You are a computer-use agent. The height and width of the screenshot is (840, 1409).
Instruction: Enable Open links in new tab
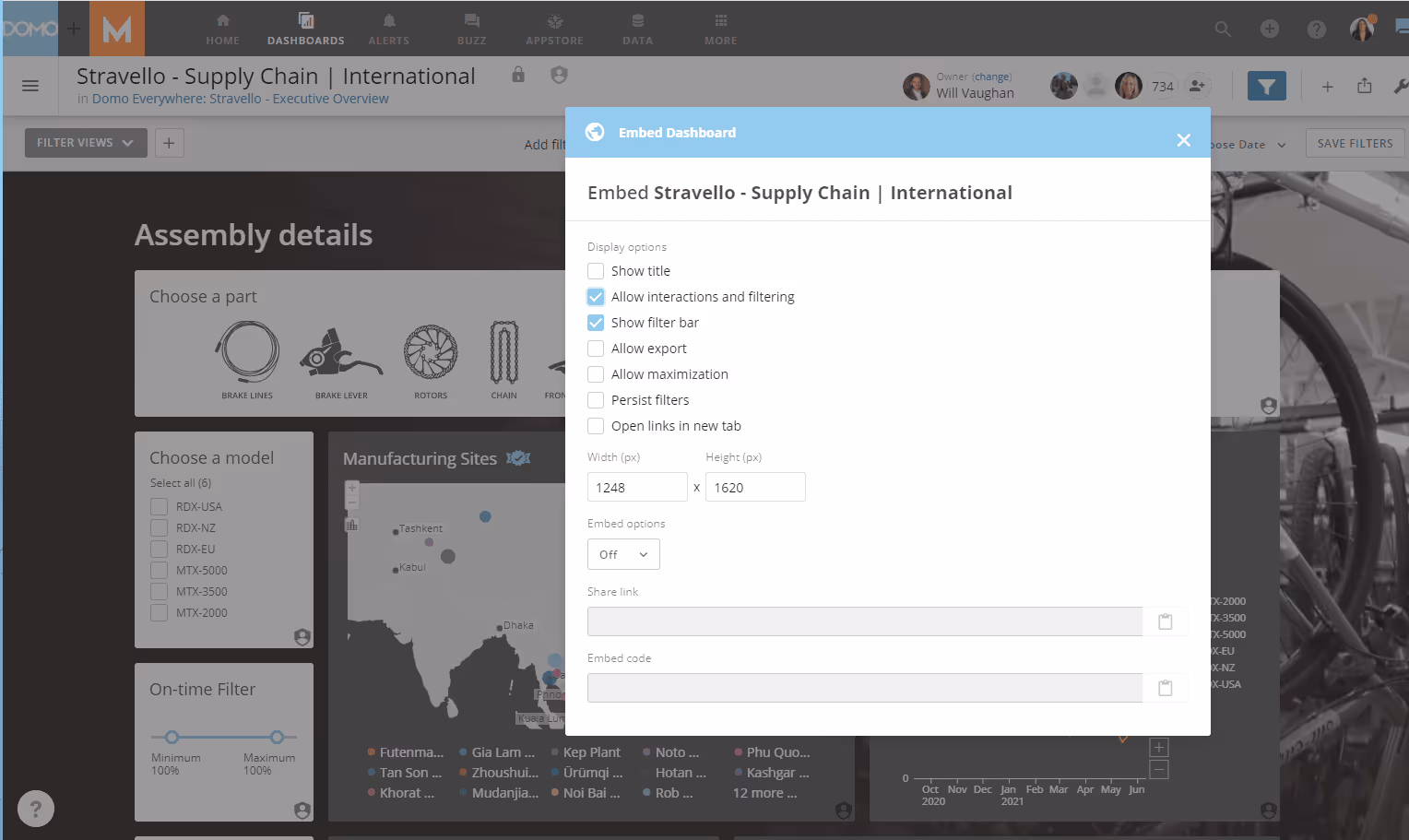[x=596, y=426]
